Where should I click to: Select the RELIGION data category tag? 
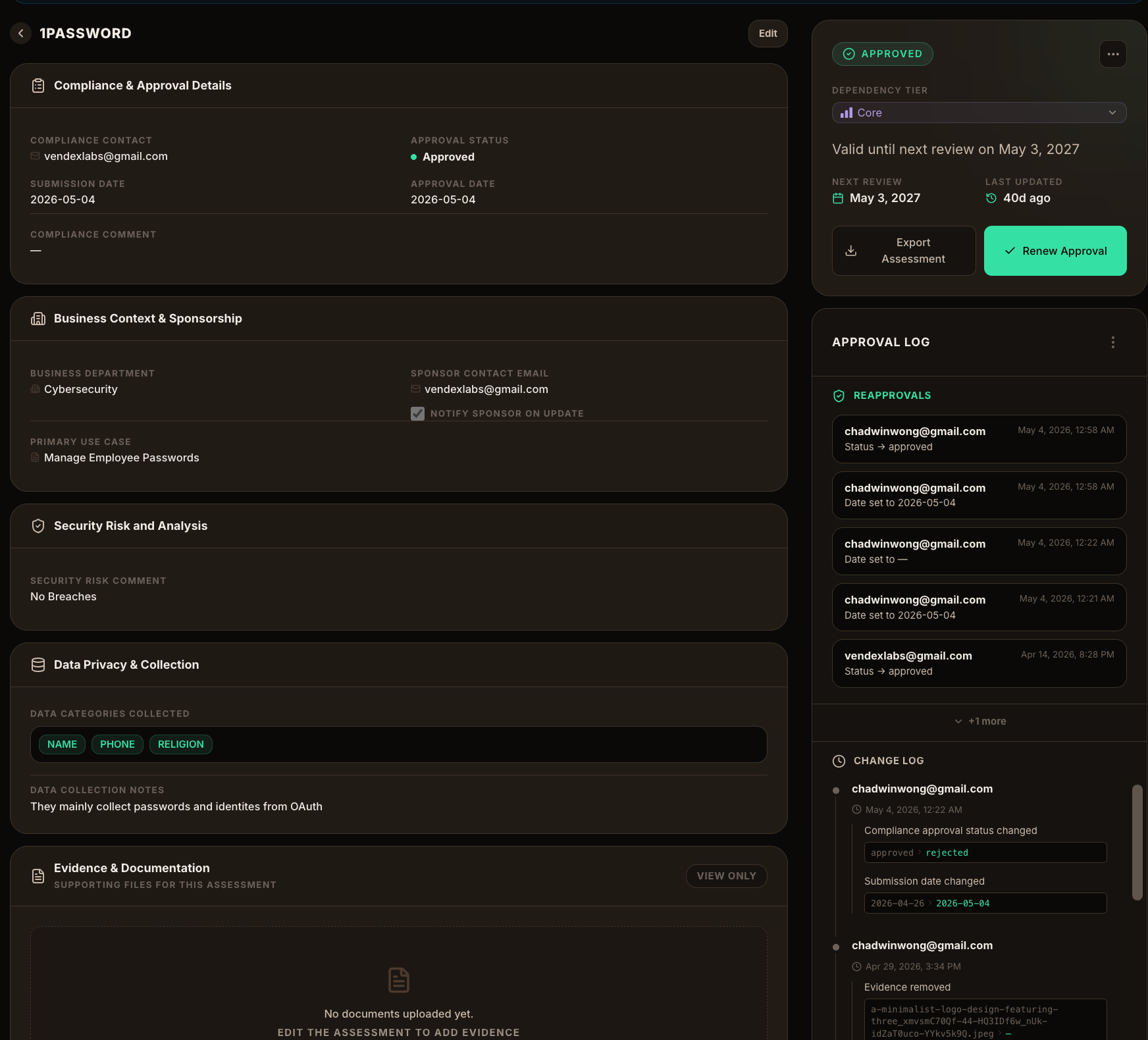click(181, 744)
